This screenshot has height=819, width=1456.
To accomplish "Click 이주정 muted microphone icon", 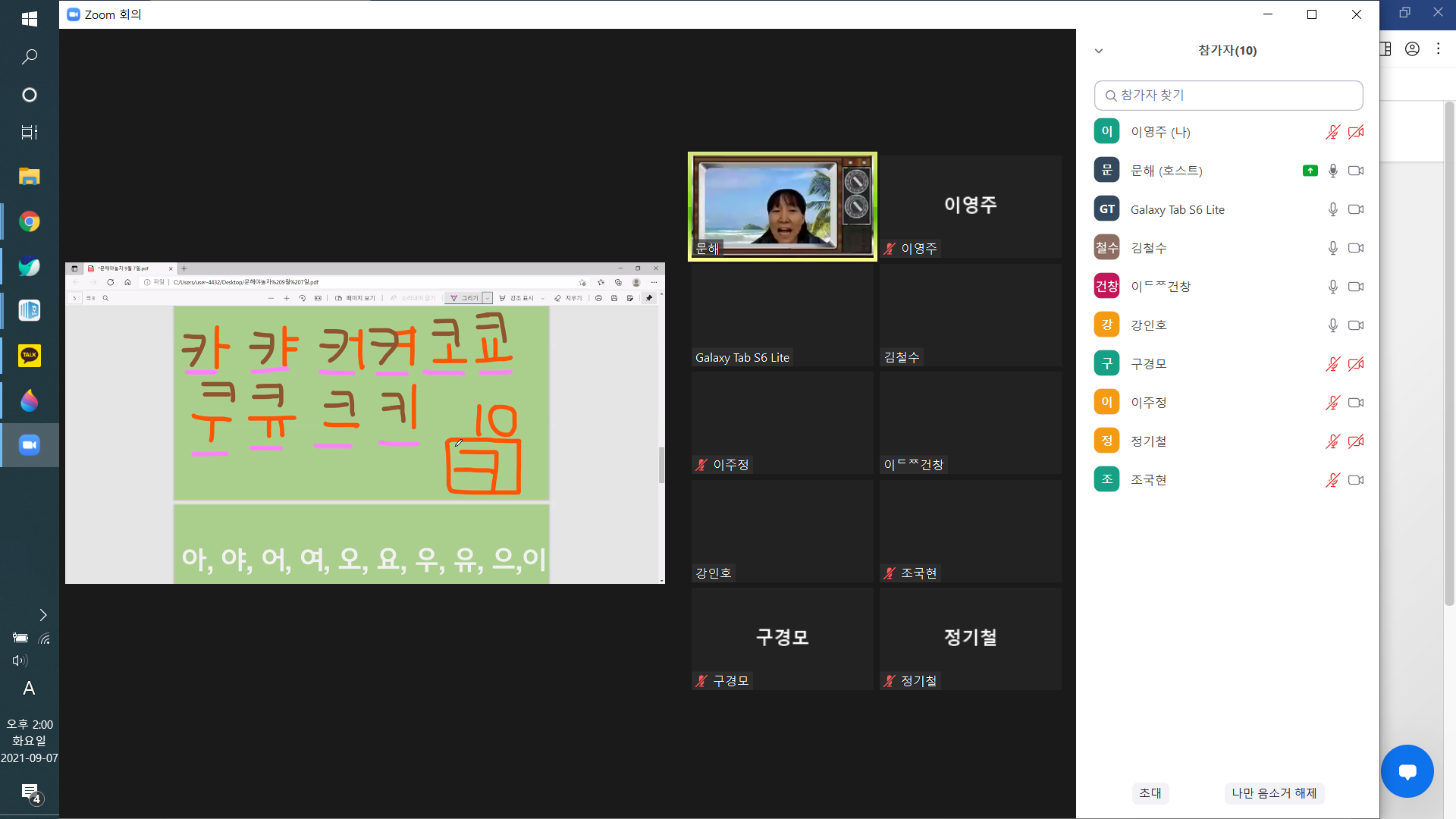I will click(1332, 403).
